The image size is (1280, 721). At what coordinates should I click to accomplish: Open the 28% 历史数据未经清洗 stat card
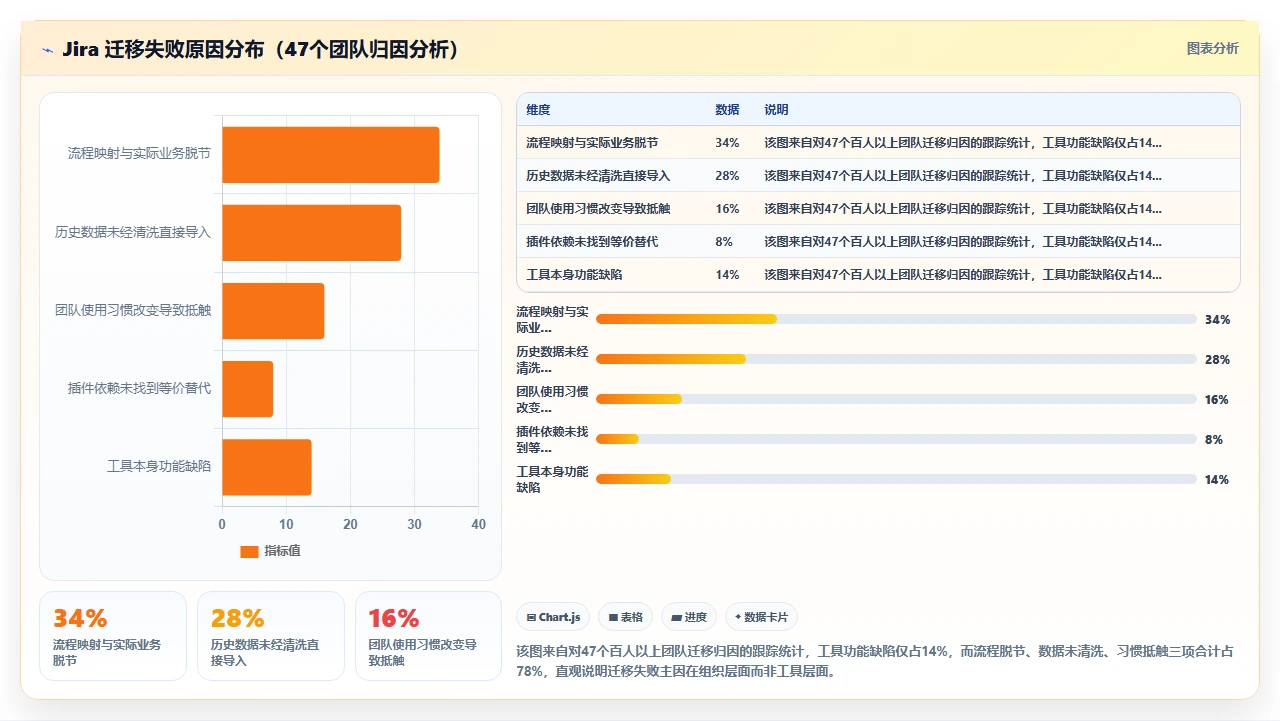(x=271, y=636)
